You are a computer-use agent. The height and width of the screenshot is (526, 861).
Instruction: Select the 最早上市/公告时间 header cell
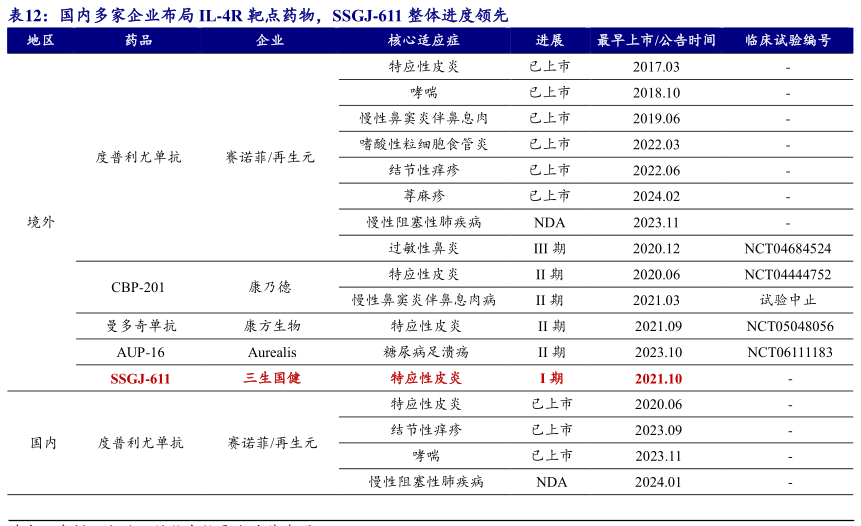pos(656,40)
